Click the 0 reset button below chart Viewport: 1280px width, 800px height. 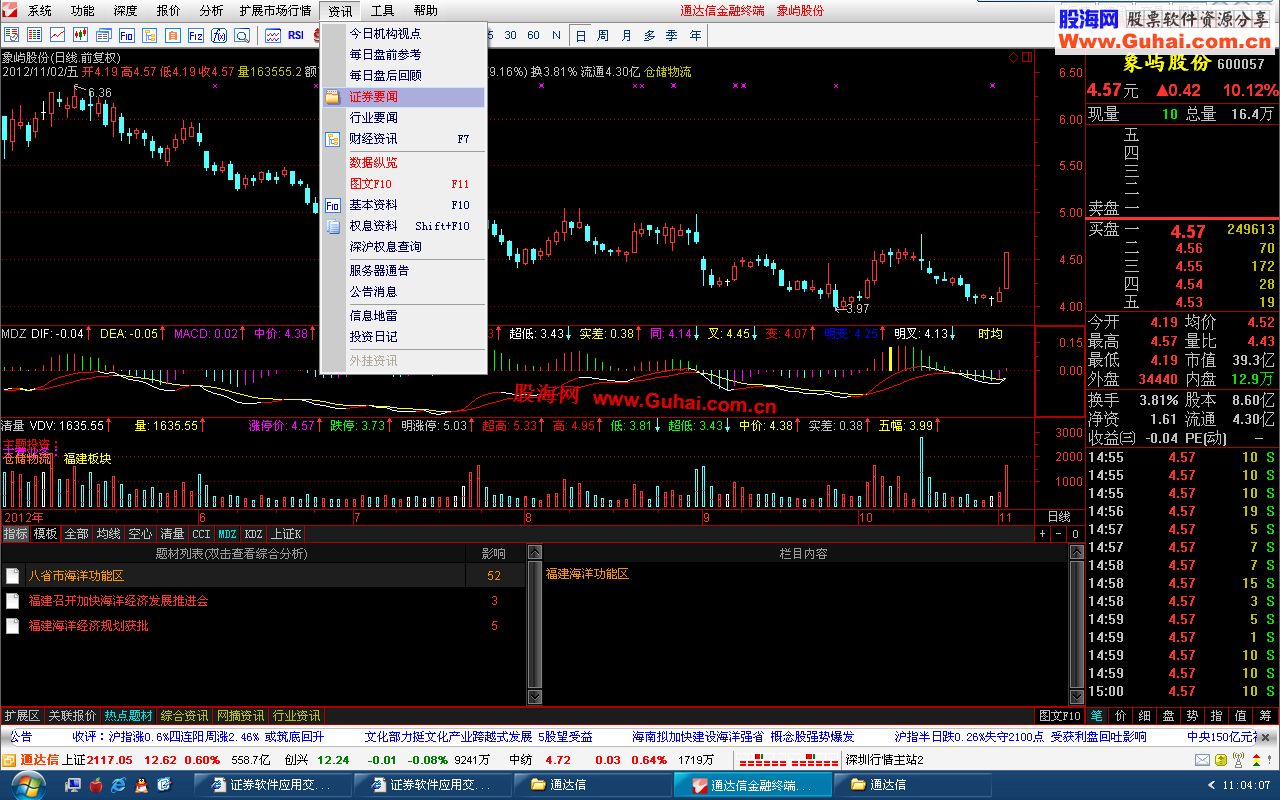point(1075,534)
